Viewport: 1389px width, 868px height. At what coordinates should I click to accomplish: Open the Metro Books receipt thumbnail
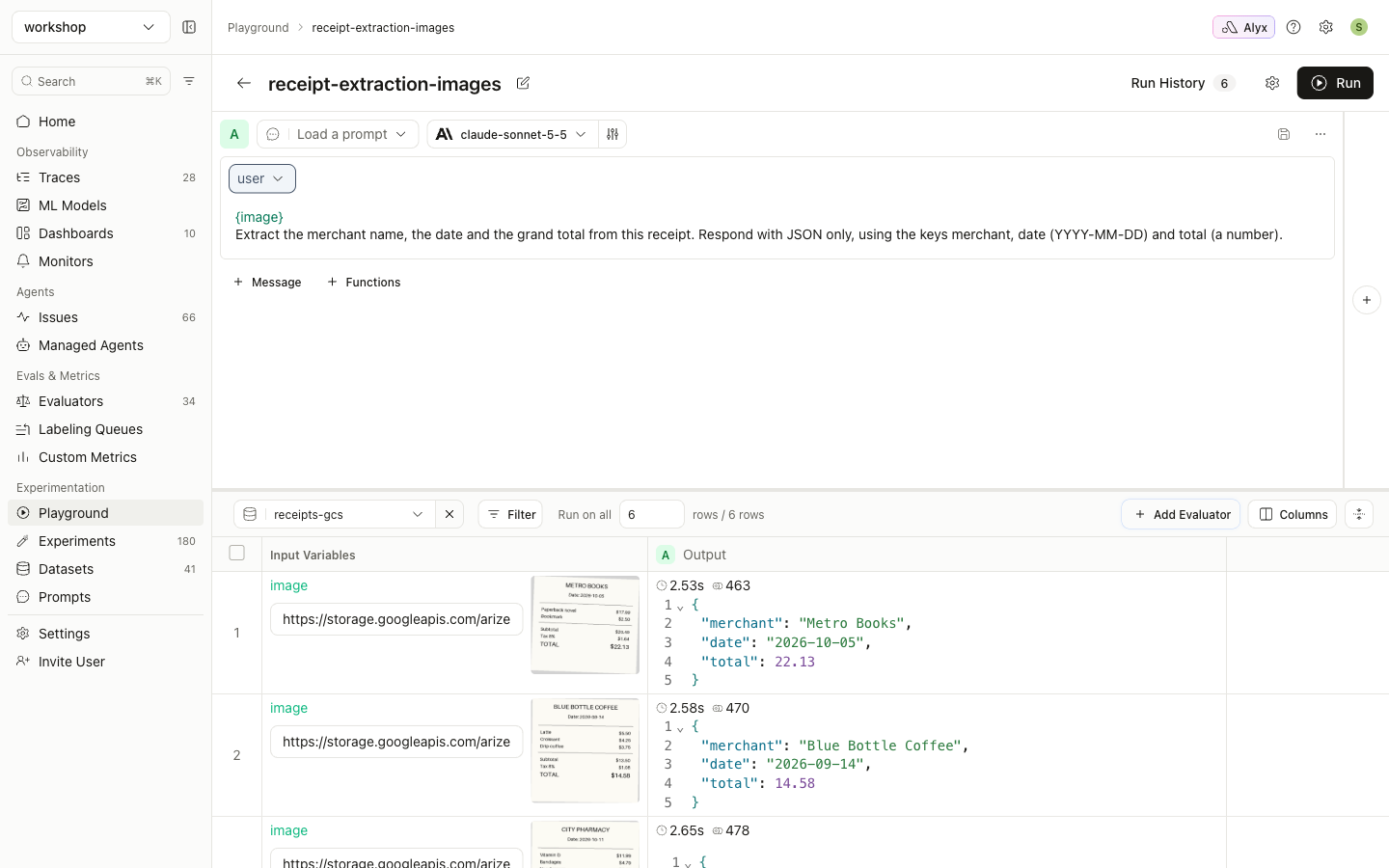coord(586,625)
